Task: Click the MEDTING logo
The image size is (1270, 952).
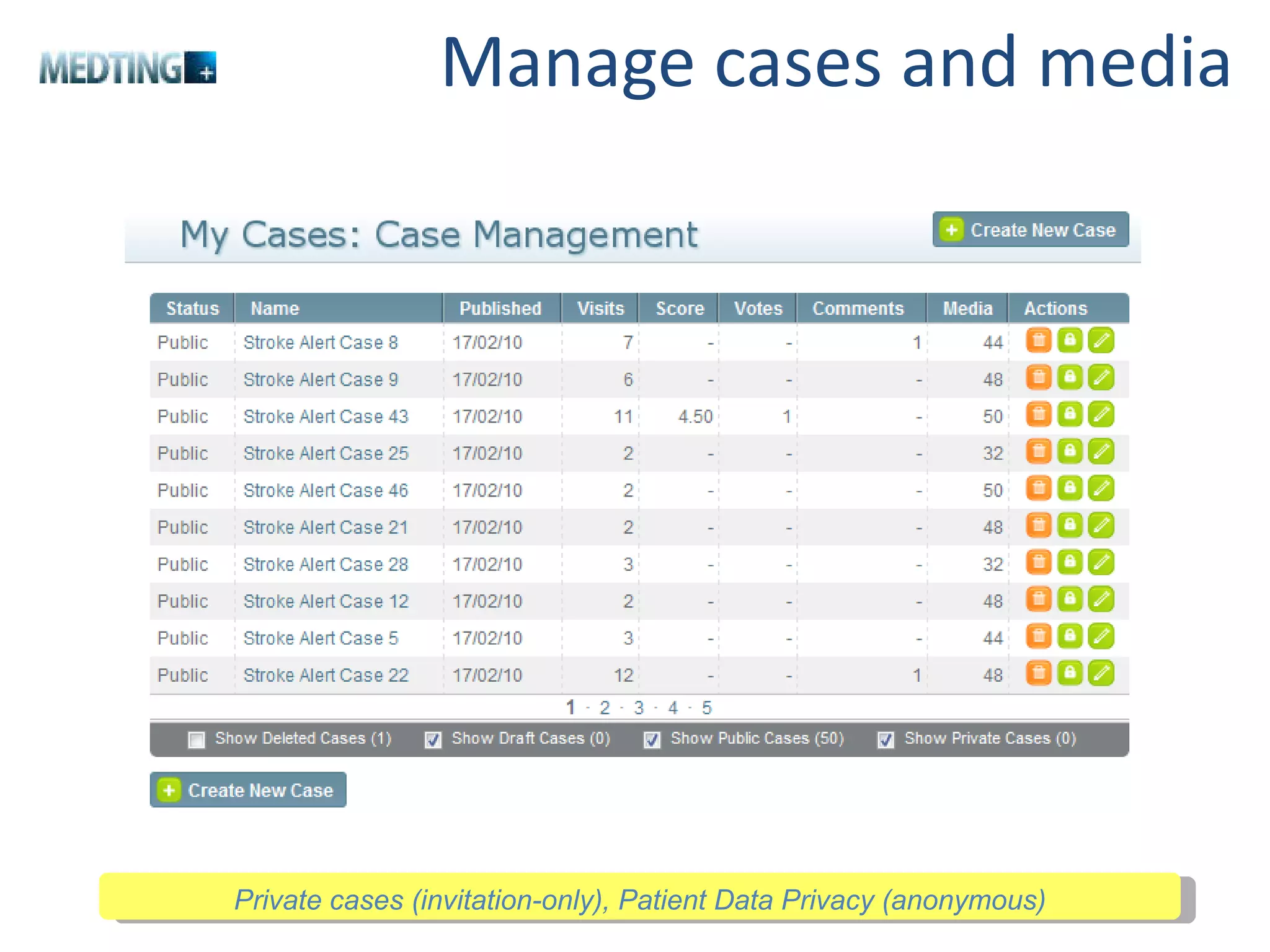Action: coord(128,68)
